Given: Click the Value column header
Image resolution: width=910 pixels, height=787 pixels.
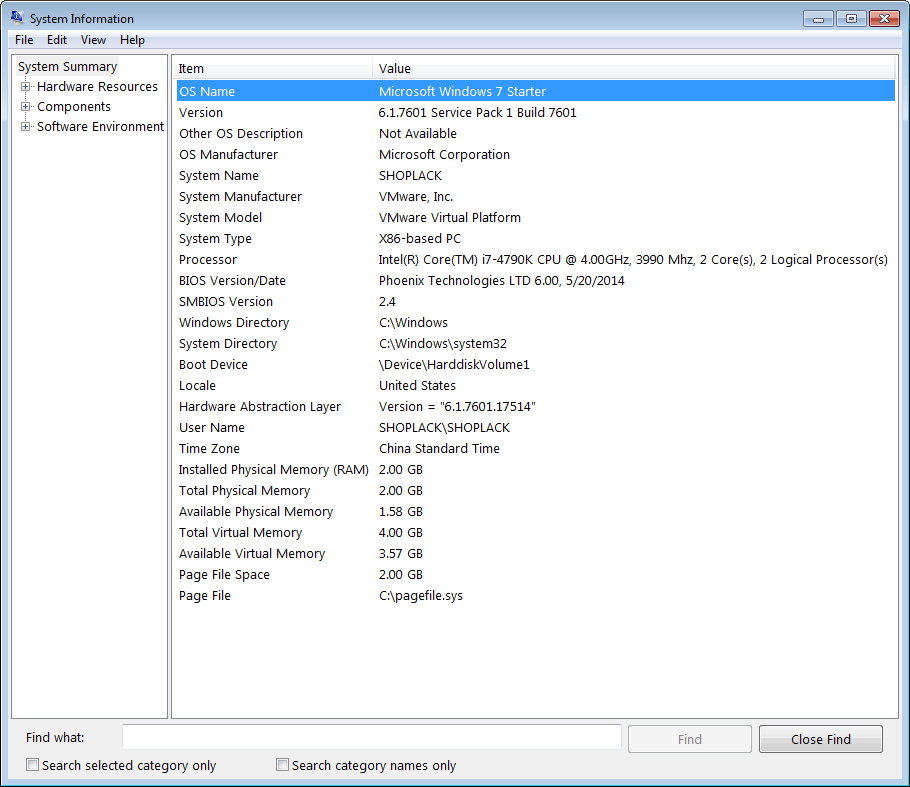Looking at the screenshot, I should 634,68.
